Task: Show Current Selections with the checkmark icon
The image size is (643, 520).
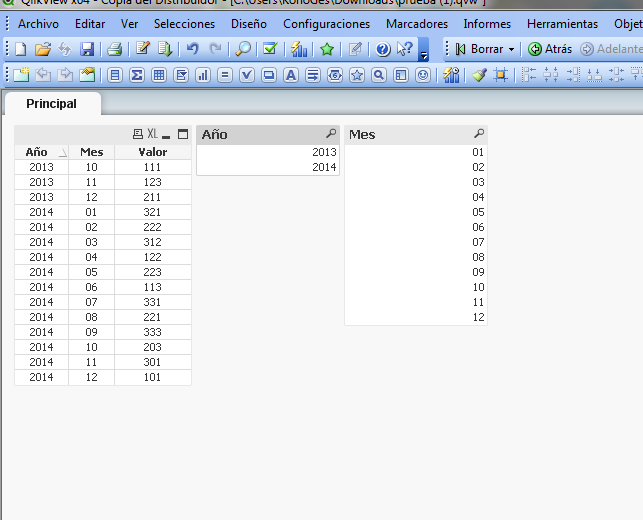Action: tap(270, 49)
